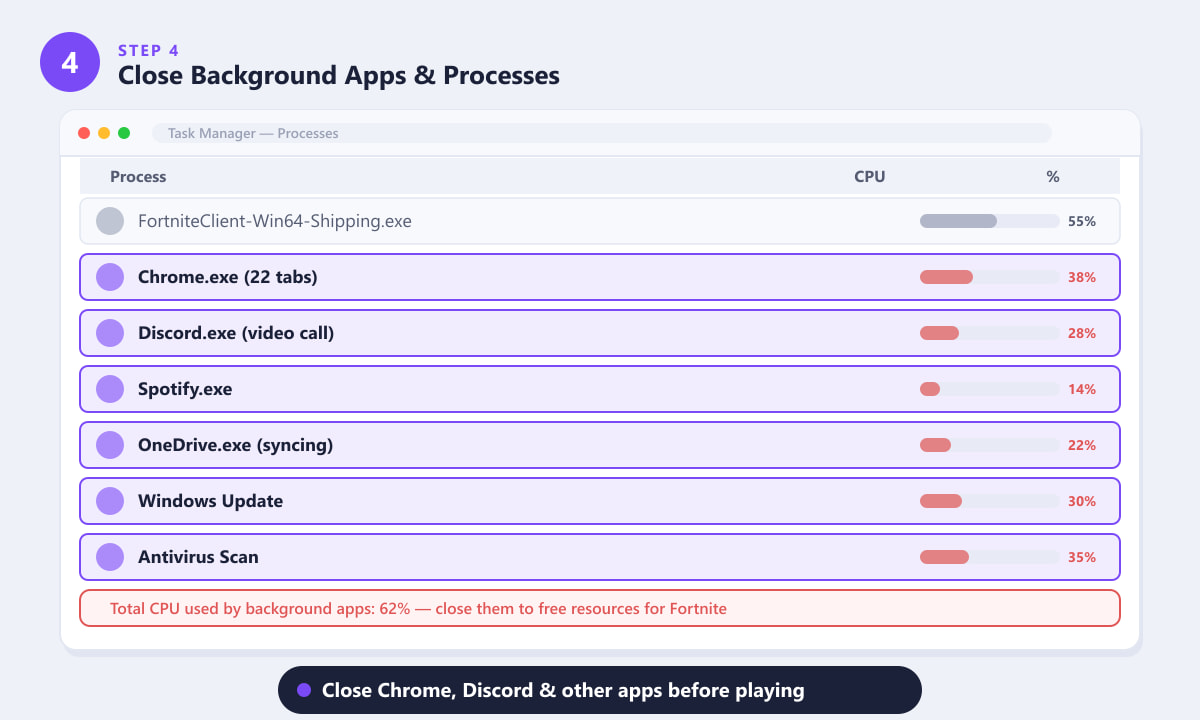Screen dimensions: 1200x720
Task: Sort by the CPU column header
Action: click(x=869, y=176)
